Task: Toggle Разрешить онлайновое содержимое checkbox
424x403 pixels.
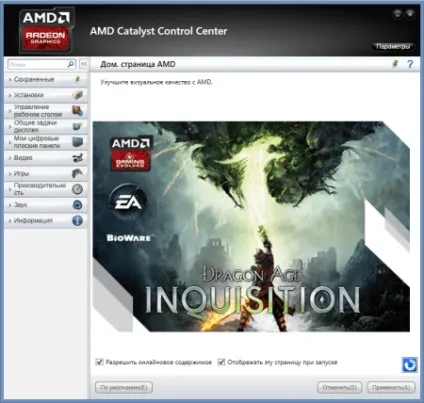Action: tap(99, 362)
